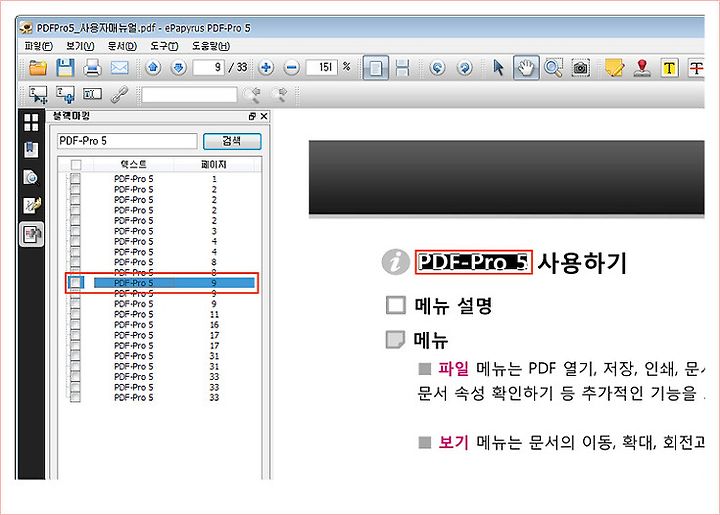
Task: Check the highlighted page 9 row checkbox
Action: click(75, 282)
